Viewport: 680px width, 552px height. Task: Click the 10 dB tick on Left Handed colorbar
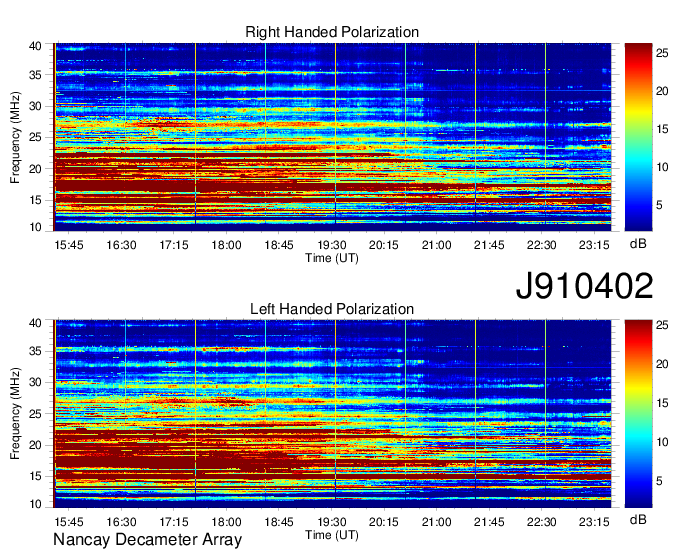tap(662, 442)
